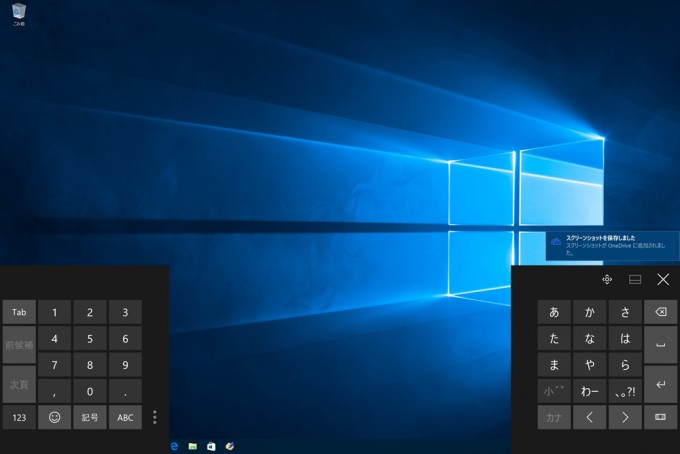Select the Recycle Bin desktop icon

tap(19, 15)
